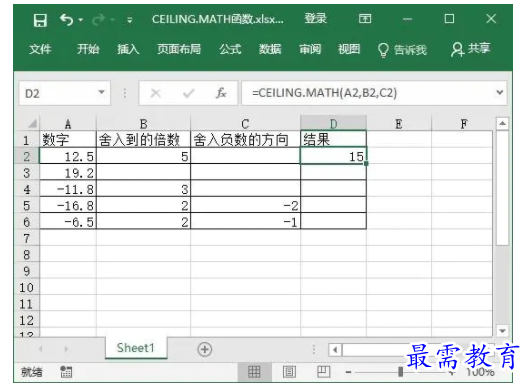528x388 pixels.
Task: Click cell with value -6.5
Action: pos(68,222)
